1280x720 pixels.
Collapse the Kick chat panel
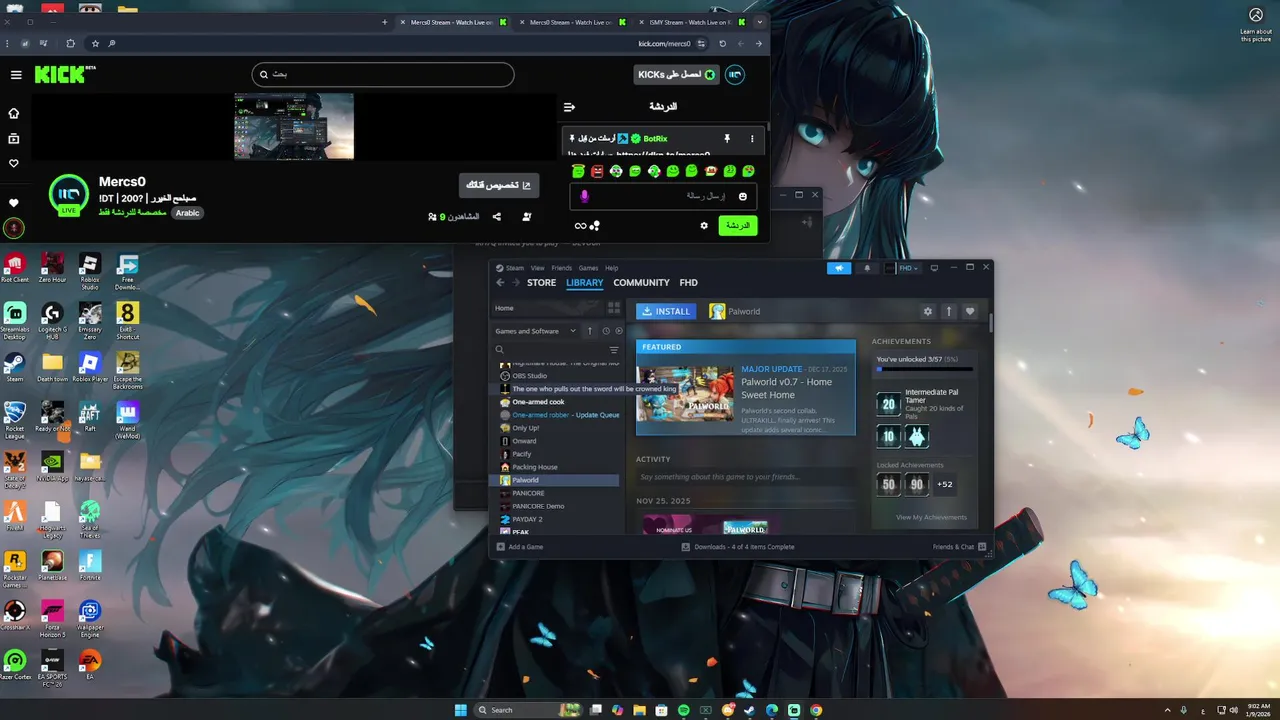tap(569, 107)
